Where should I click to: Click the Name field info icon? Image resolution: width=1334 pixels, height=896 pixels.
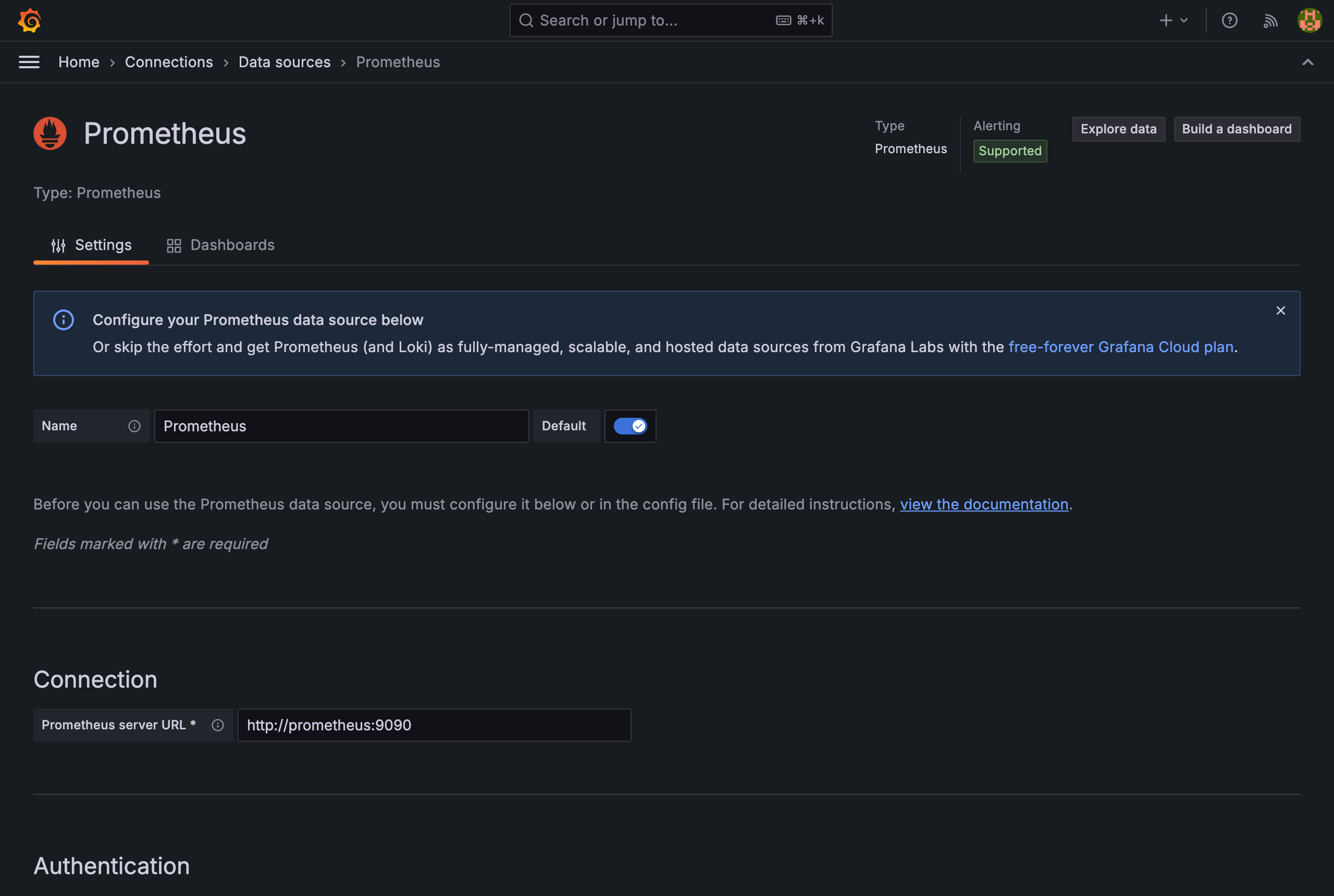pyautogui.click(x=134, y=426)
